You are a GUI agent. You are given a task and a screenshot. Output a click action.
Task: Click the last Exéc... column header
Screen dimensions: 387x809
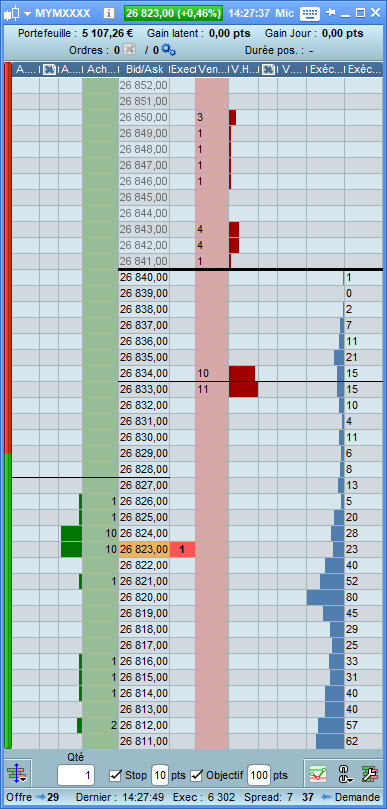coord(363,69)
